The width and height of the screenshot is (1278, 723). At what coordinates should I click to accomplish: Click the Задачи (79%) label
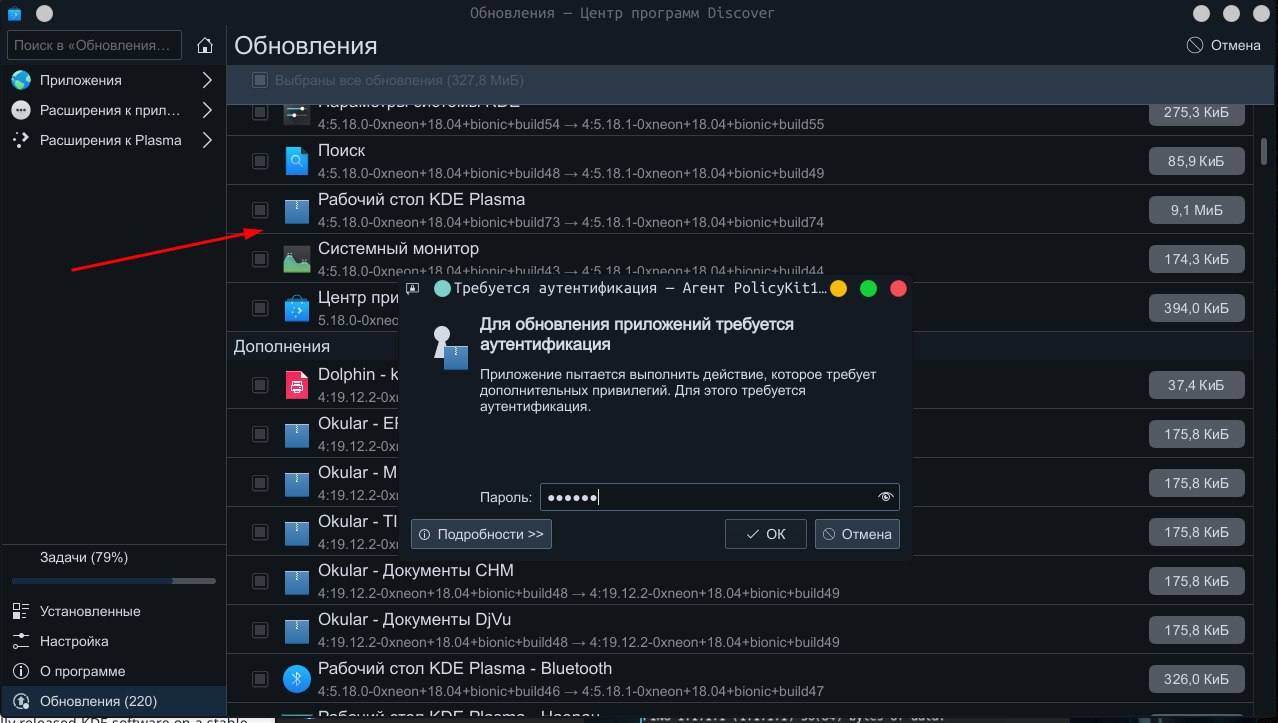tap(84, 557)
